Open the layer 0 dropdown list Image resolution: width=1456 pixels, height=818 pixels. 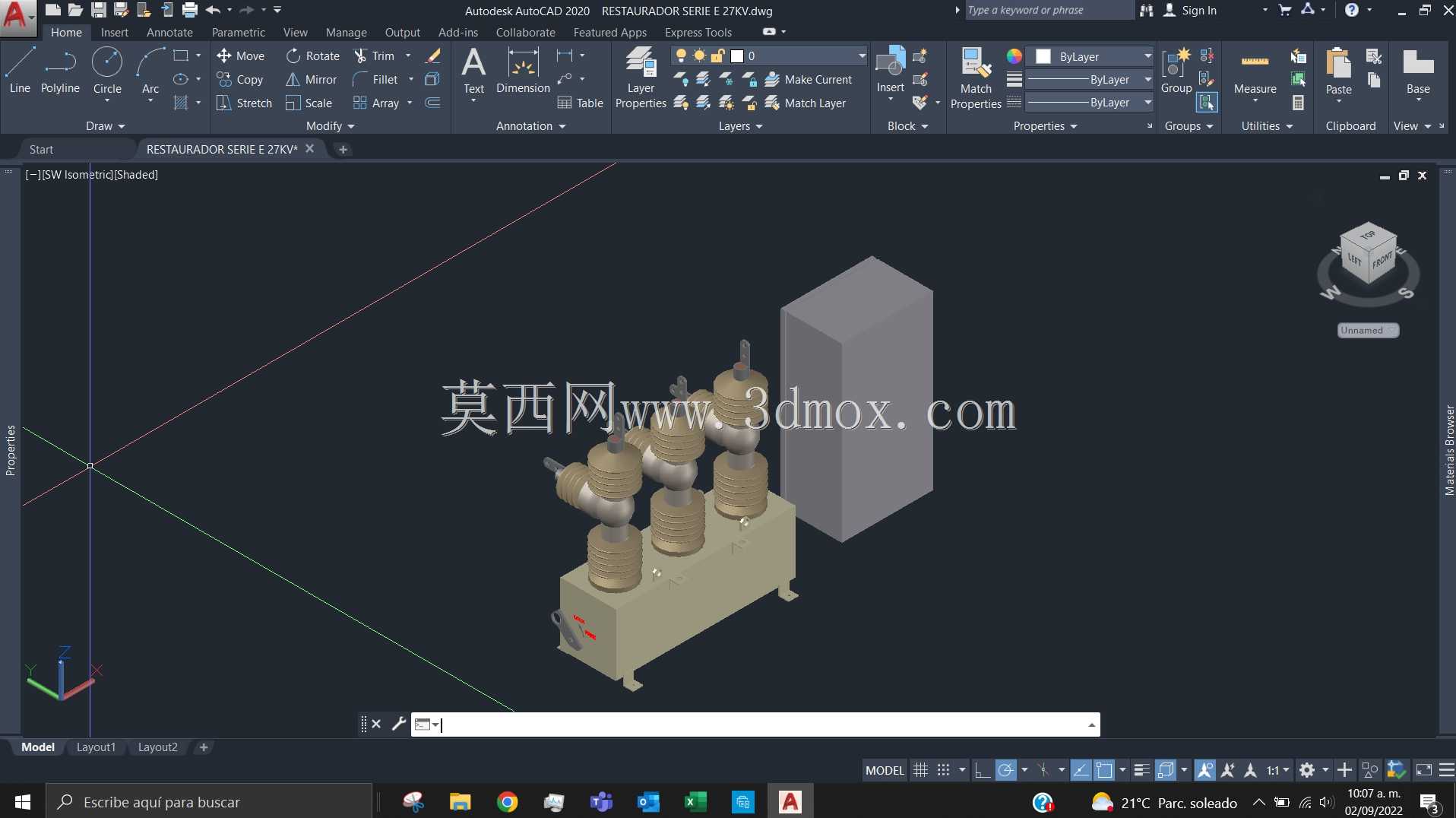click(x=861, y=55)
